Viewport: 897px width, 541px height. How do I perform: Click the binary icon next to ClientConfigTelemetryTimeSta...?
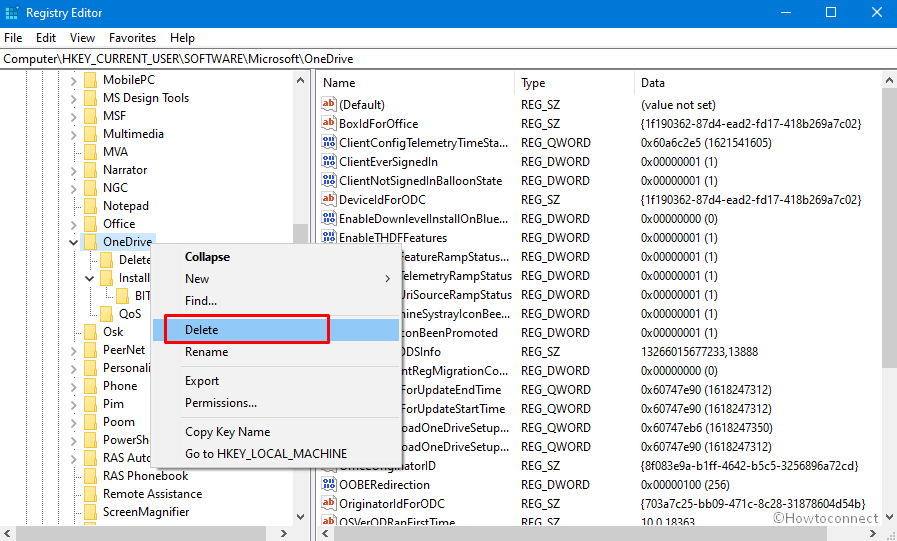click(328, 142)
